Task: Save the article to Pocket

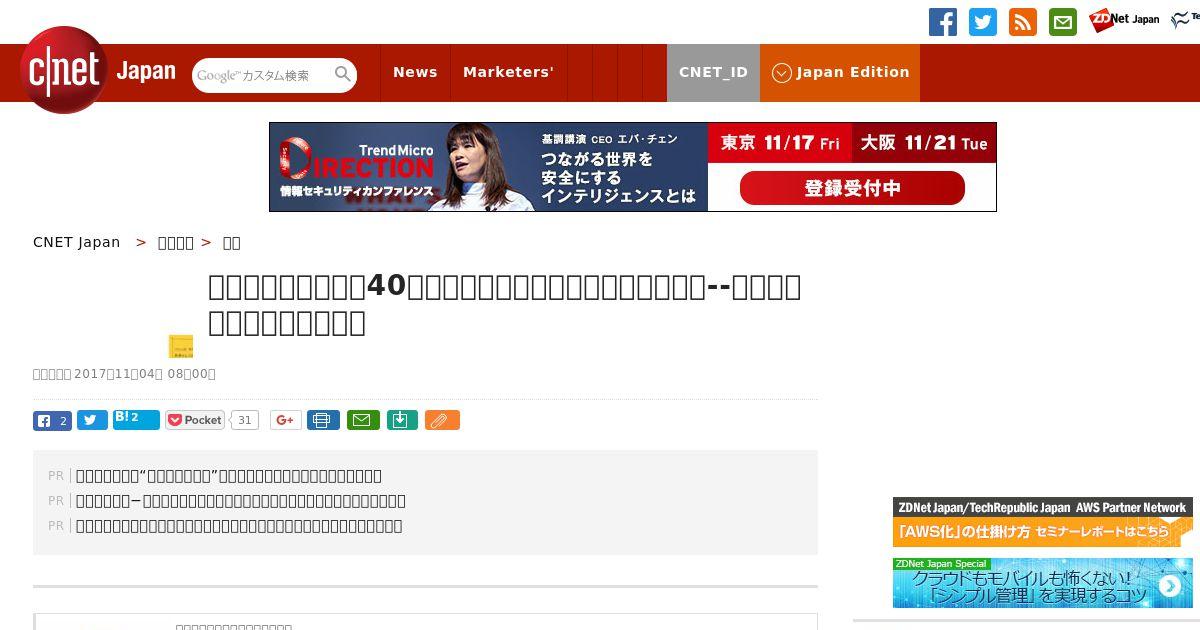Action: click(195, 420)
